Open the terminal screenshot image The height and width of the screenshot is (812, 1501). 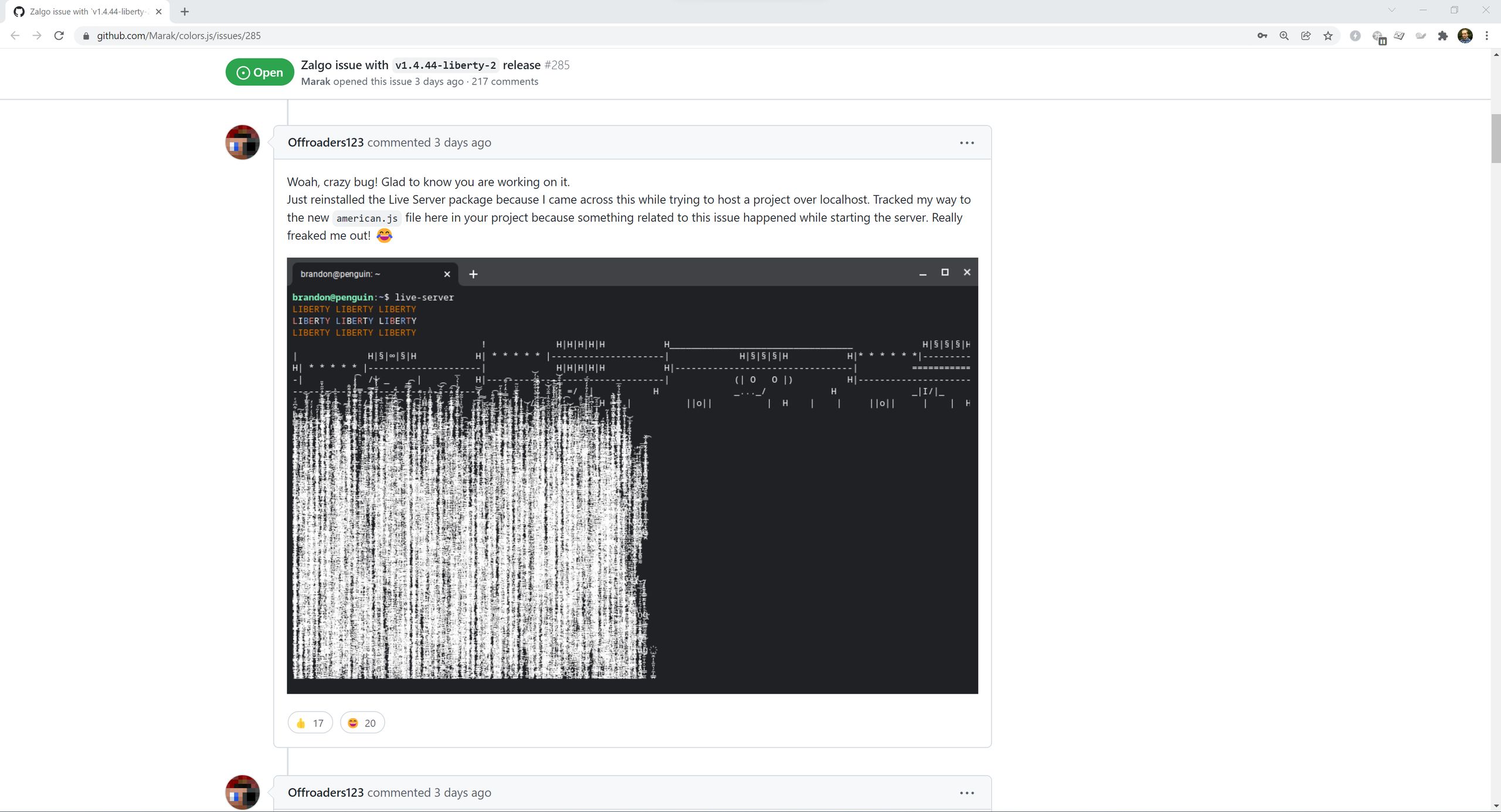(632, 475)
